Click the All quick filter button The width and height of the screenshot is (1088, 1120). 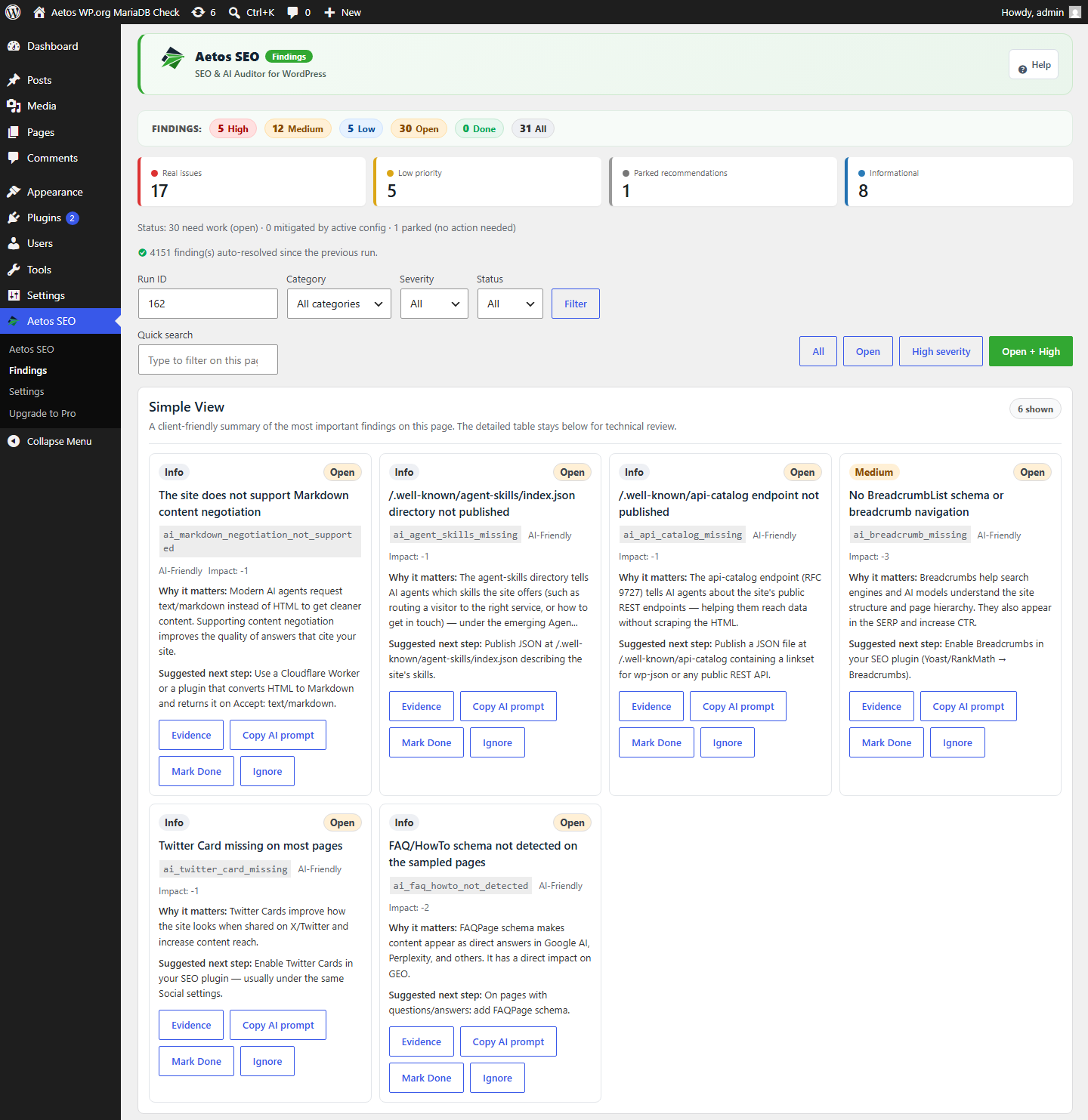click(818, 351)
